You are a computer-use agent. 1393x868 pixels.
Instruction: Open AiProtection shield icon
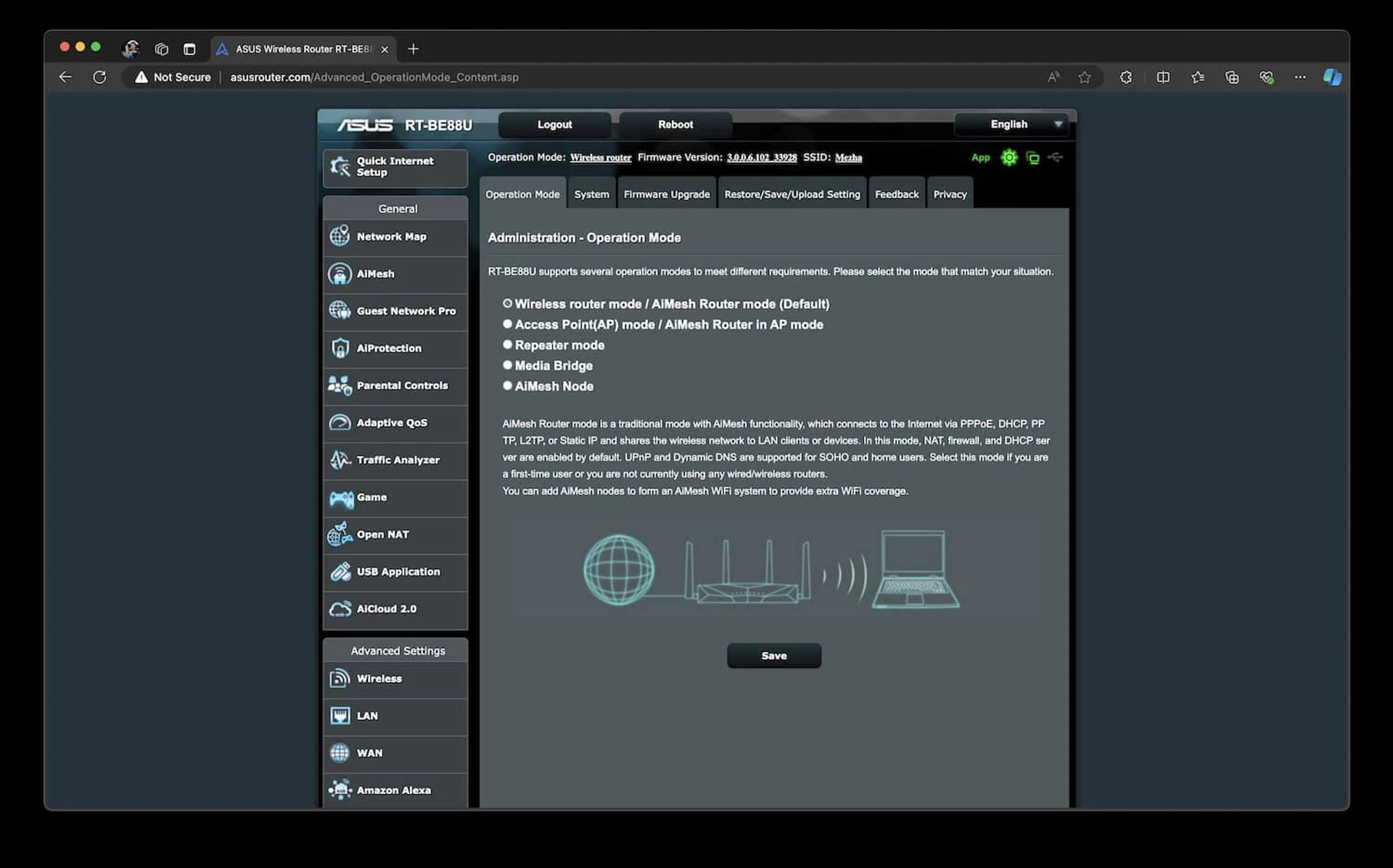(340, 347)
